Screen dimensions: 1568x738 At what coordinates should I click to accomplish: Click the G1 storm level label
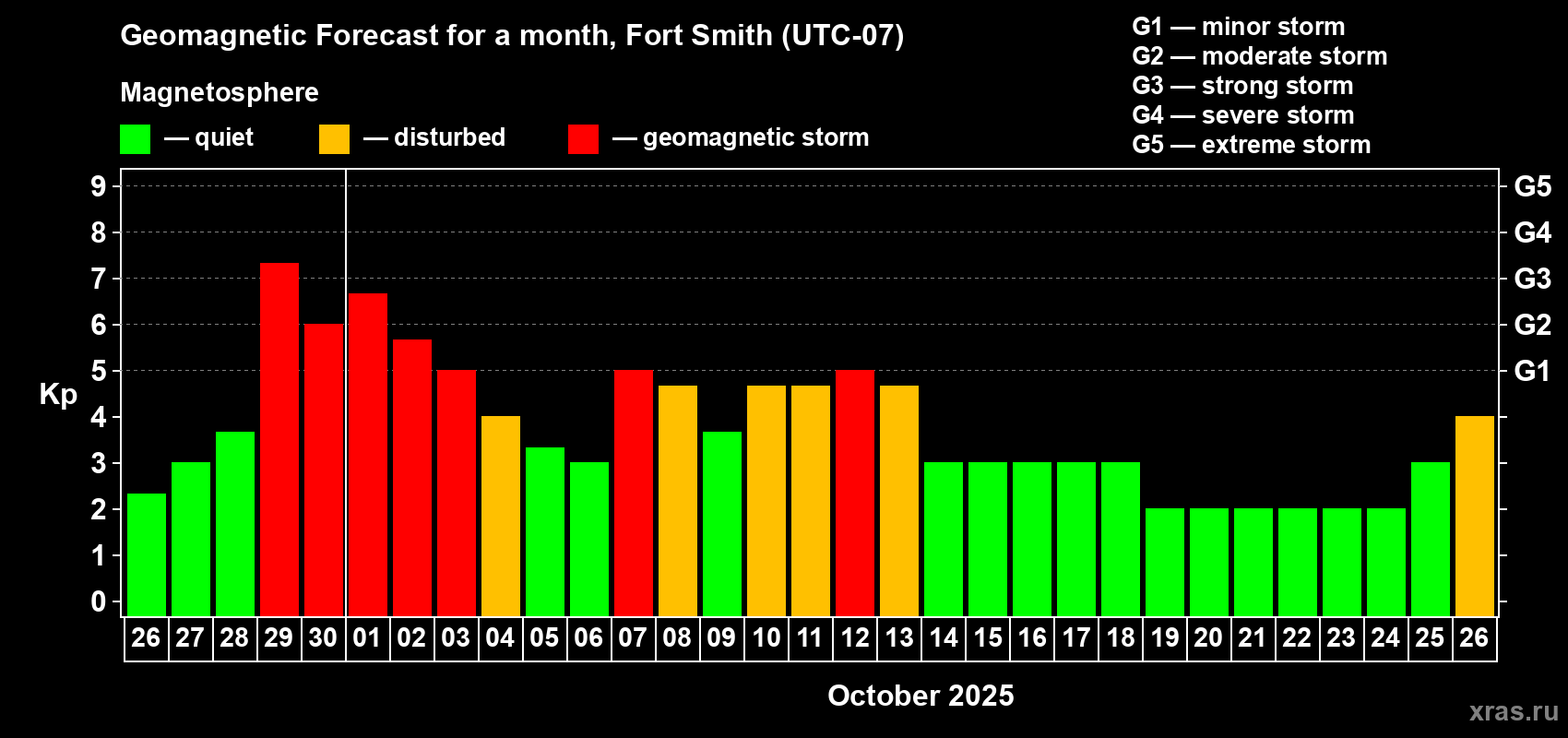[x=1533, y=371]
